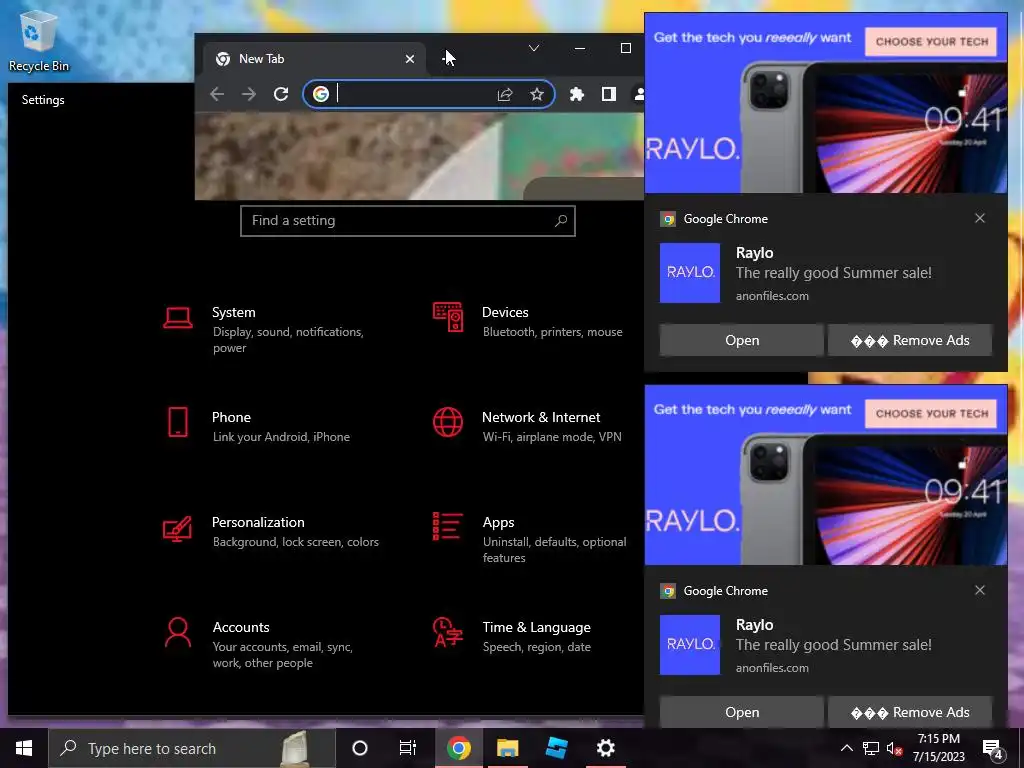
Task: Dismiss the upper Raylo Chrome notification
Action: coord(980,218)
